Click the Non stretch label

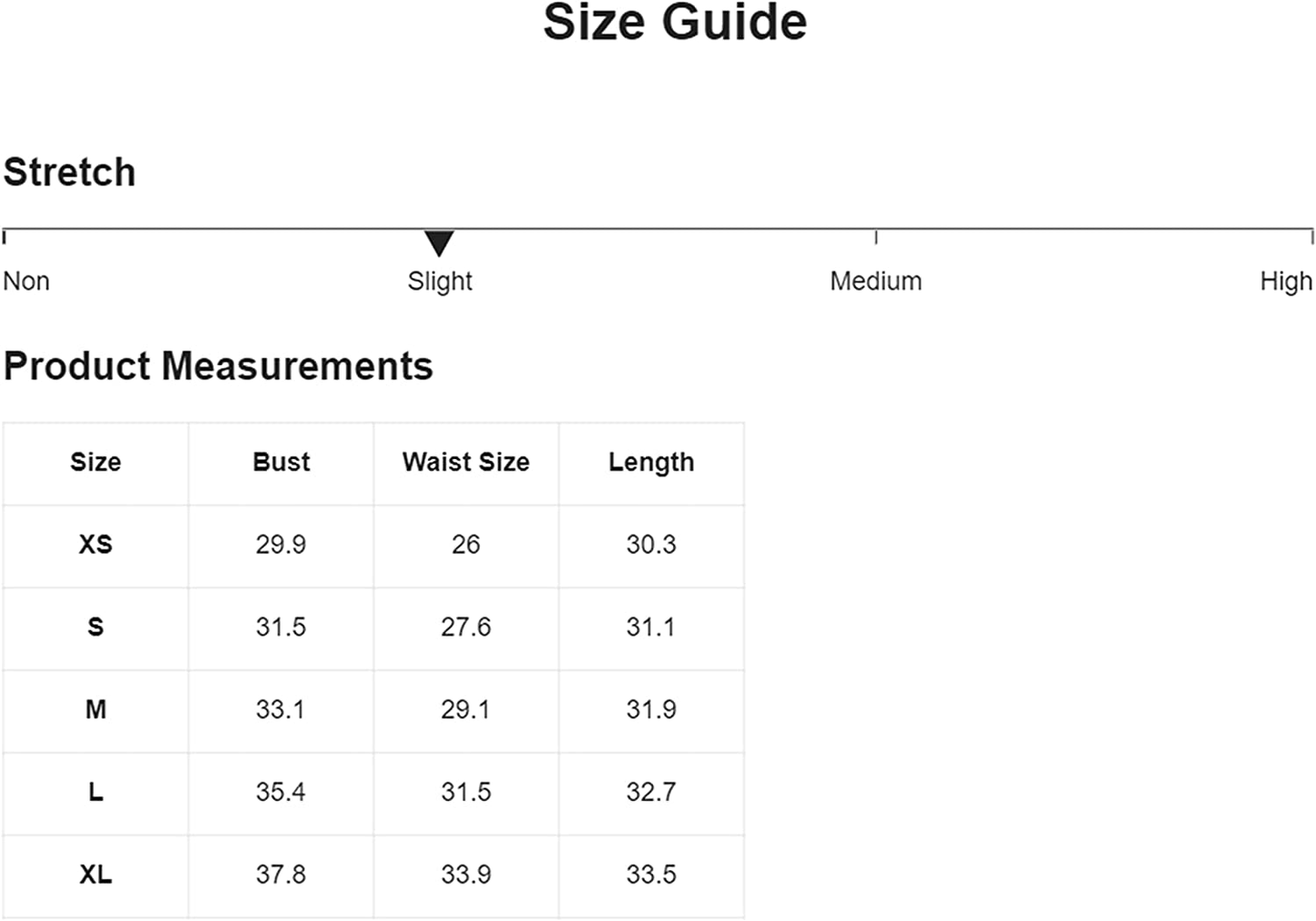(26, 281)
